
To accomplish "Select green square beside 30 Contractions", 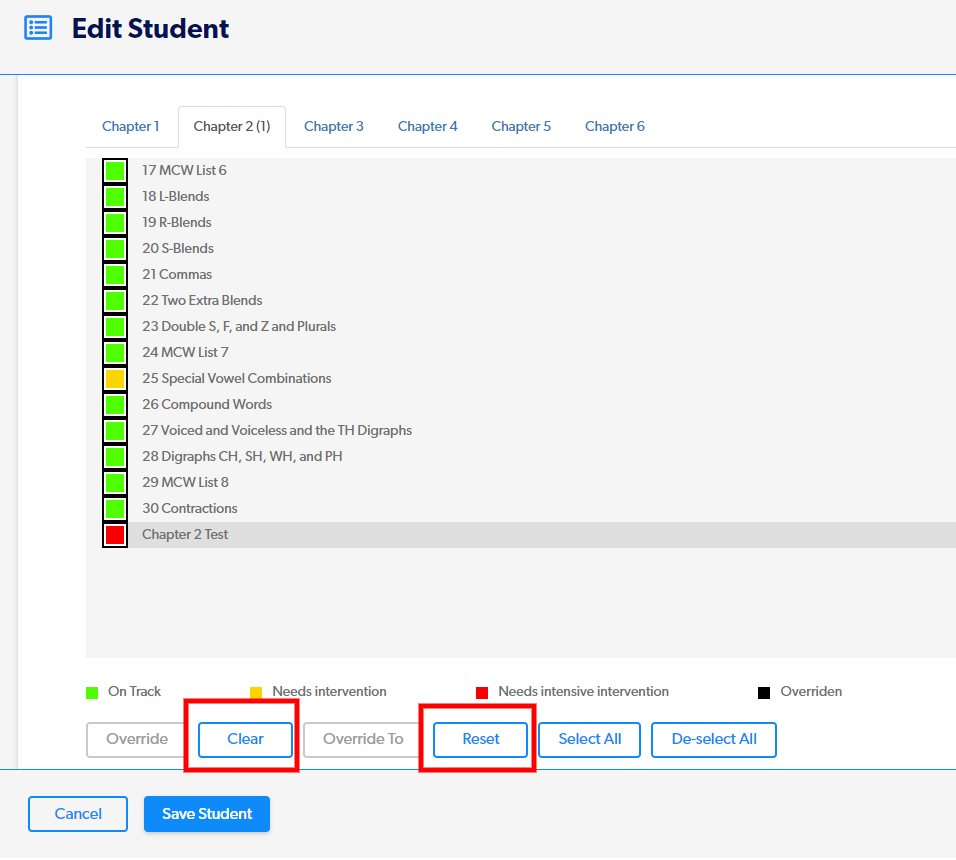I will click(x=115, y=509).
